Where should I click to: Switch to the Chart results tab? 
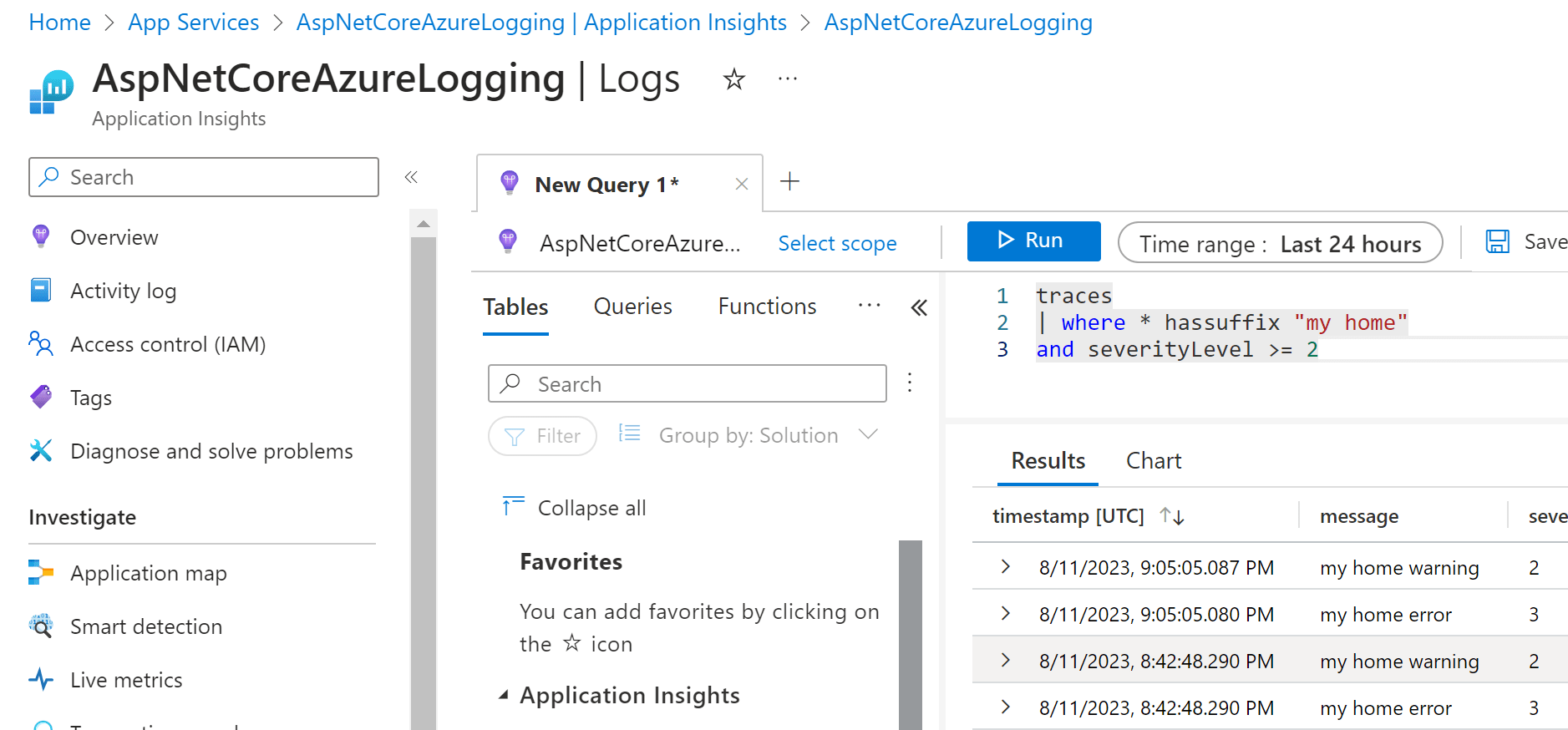coord(1153,461)
